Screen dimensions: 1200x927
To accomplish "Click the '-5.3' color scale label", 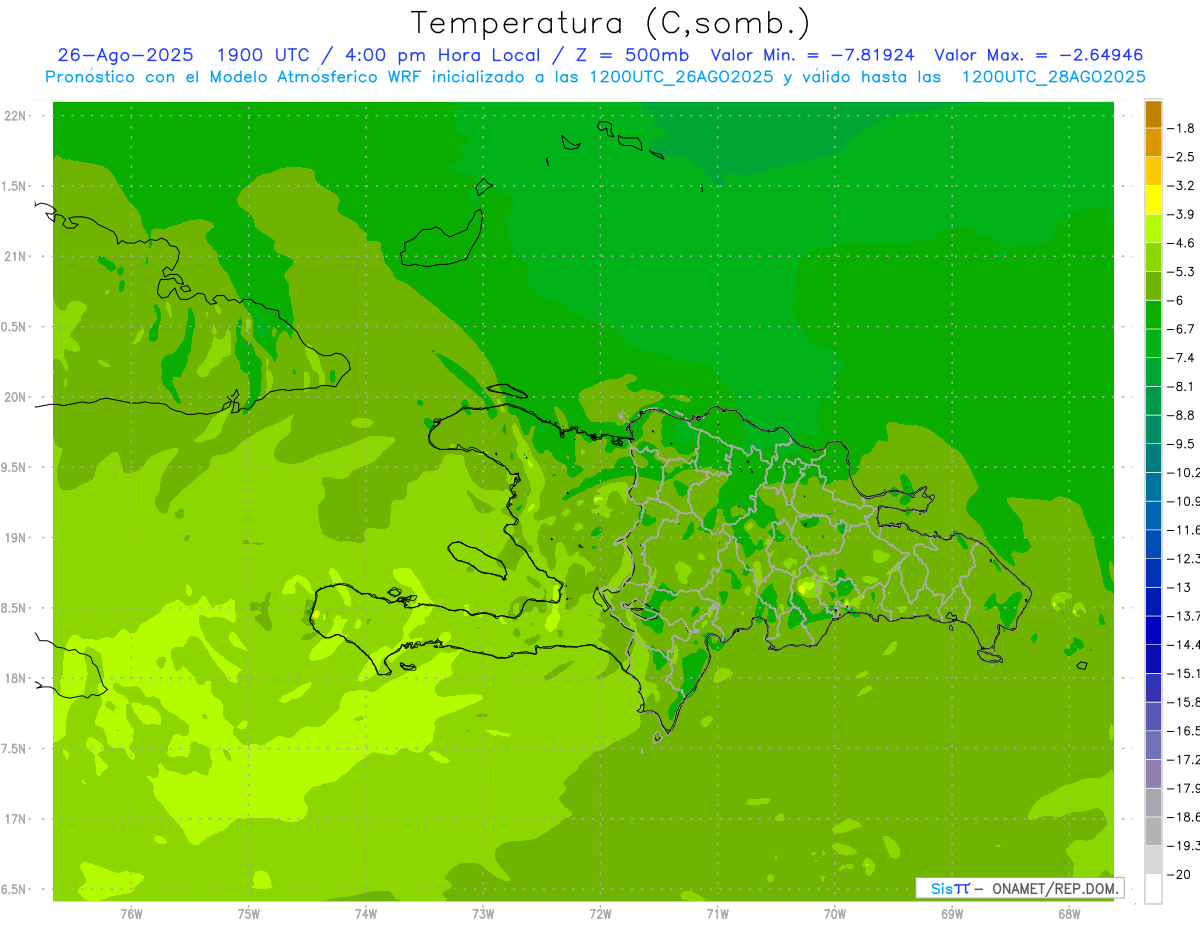I will (x=1183, y=271).
